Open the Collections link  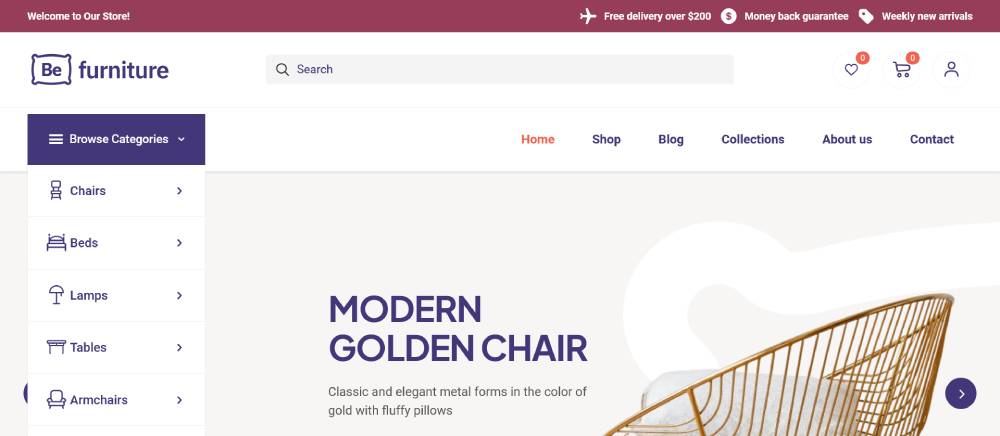[x=753, y=140]
